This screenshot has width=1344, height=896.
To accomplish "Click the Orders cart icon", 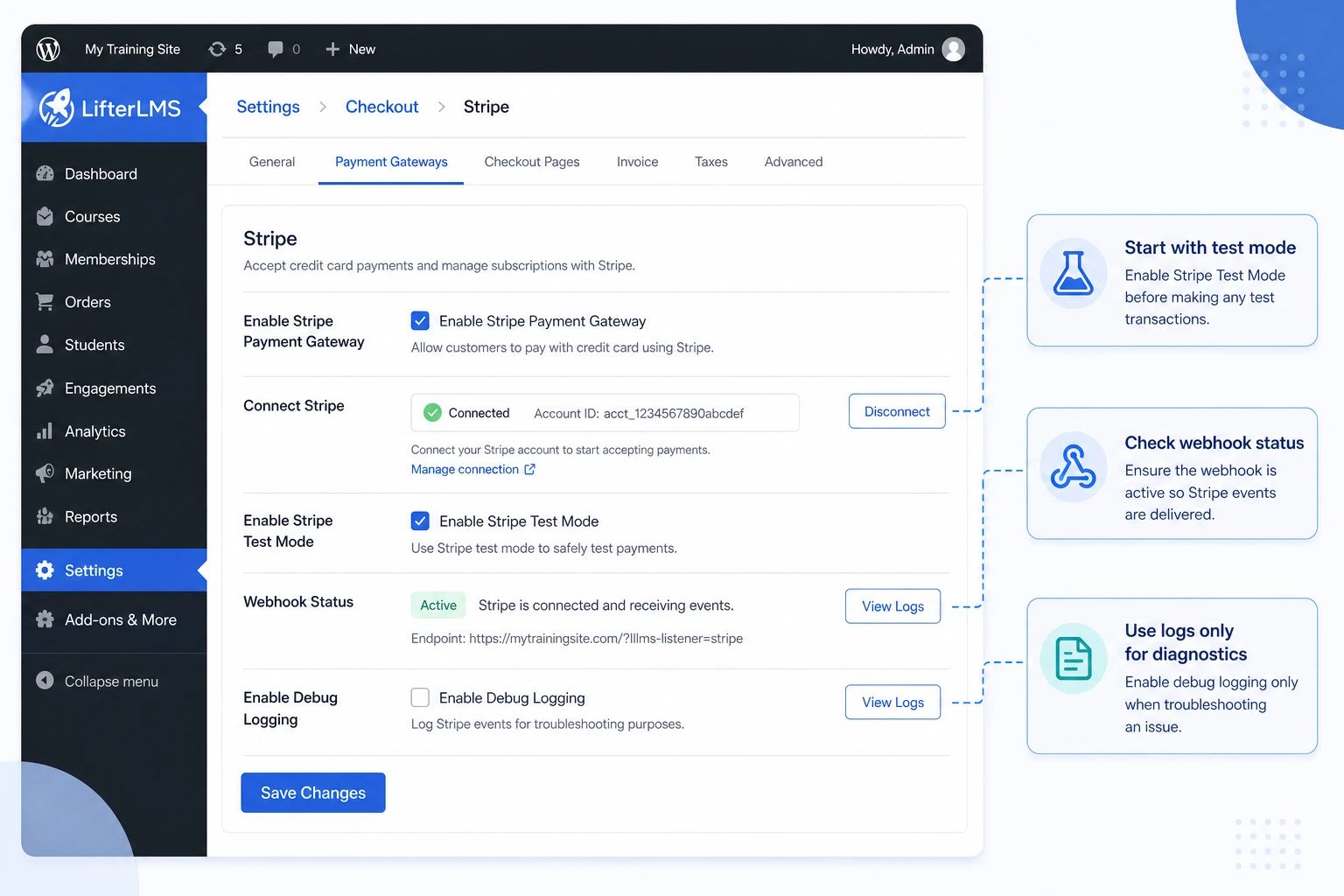I will (x=45, y=302).
